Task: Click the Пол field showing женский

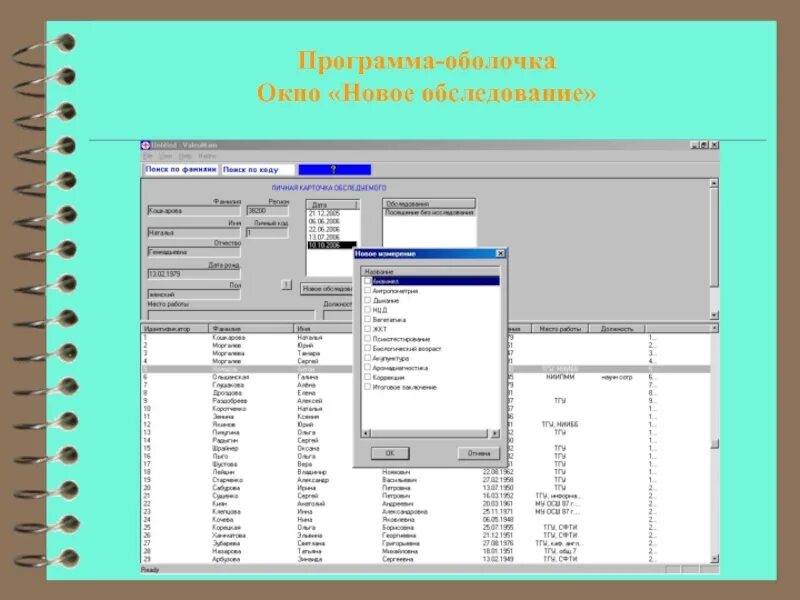Action: click(x=194, y=294)
